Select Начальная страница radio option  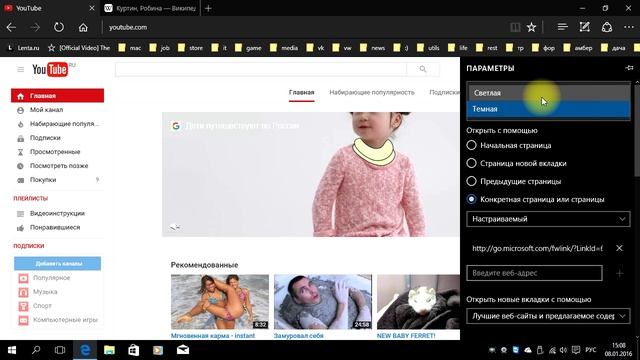(x=509, y=145)
